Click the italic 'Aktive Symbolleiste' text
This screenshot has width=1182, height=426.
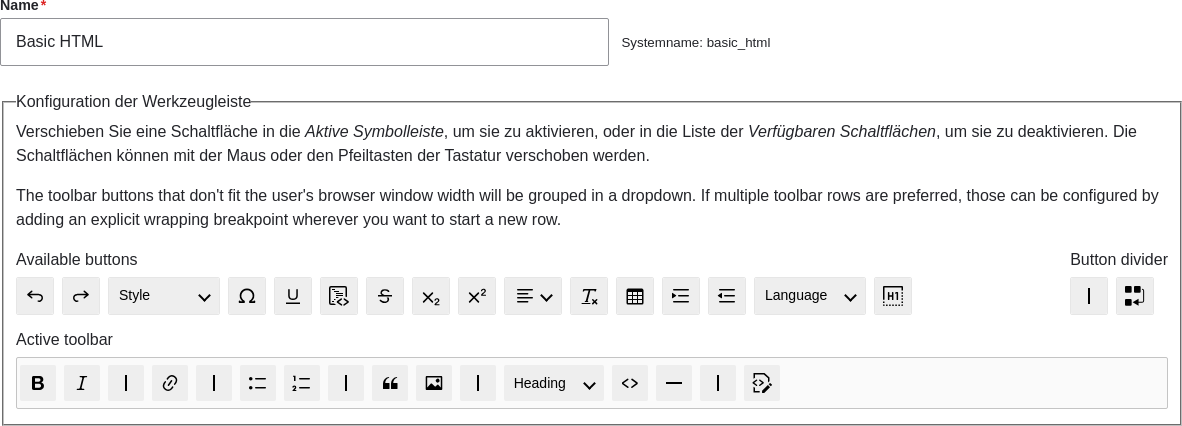(374, 131)
